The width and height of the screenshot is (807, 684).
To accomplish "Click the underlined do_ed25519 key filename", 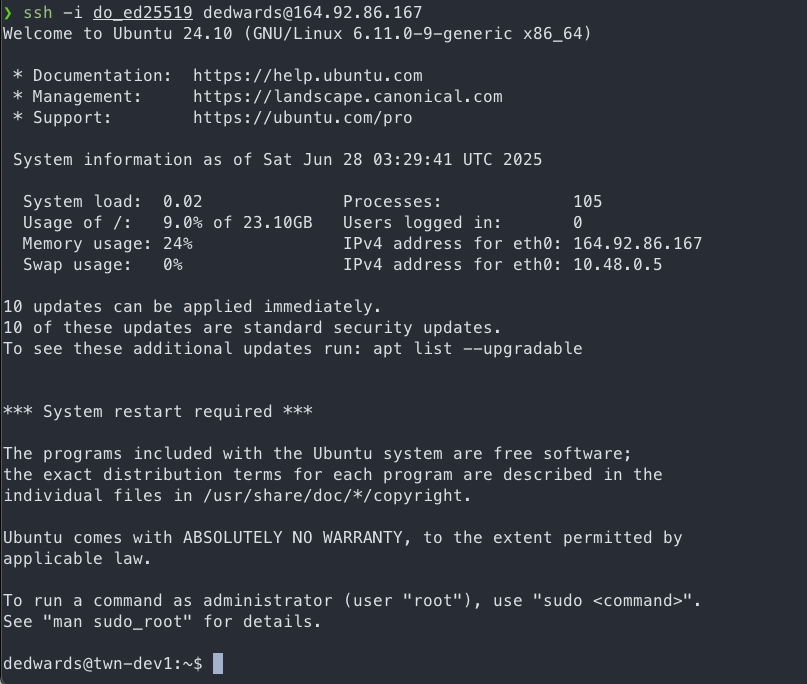I will coord(143,12).
